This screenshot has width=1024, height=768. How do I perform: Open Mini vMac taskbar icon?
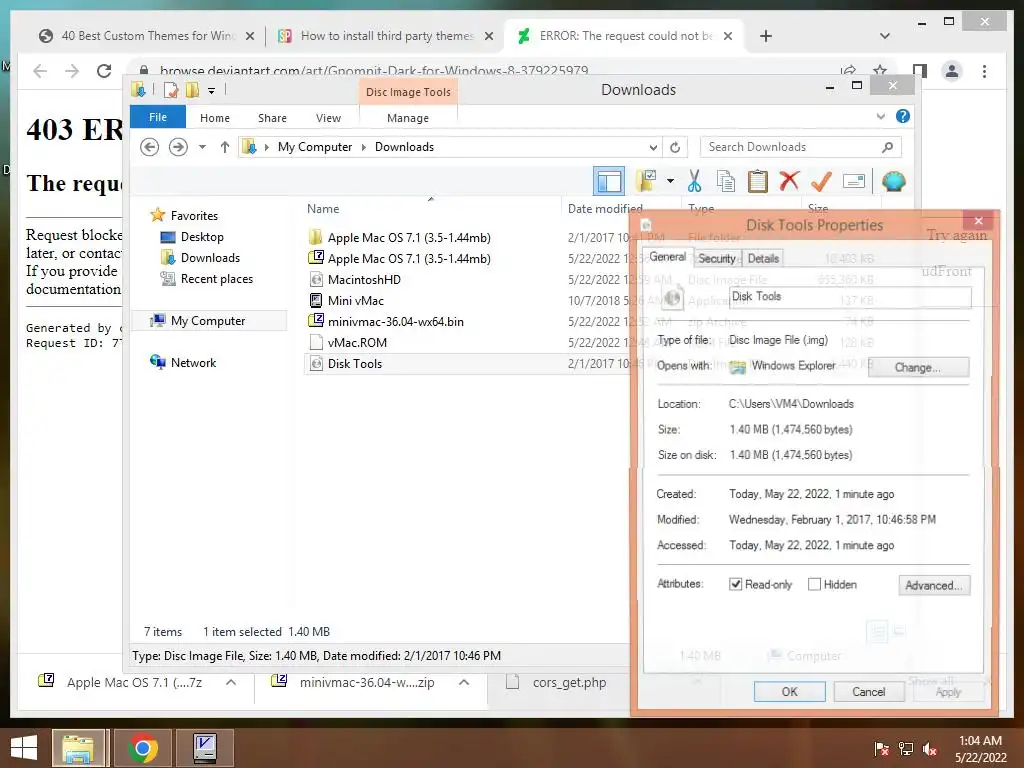[204, 748]
